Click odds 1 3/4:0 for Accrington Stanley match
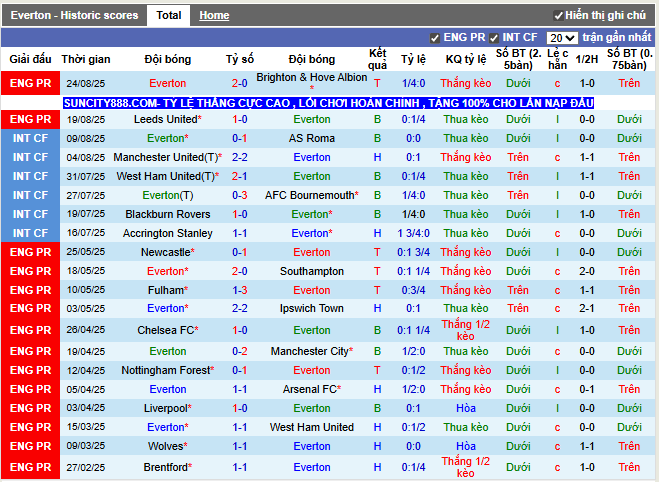This screenshot has height=482, width=659. click(413, 233)
